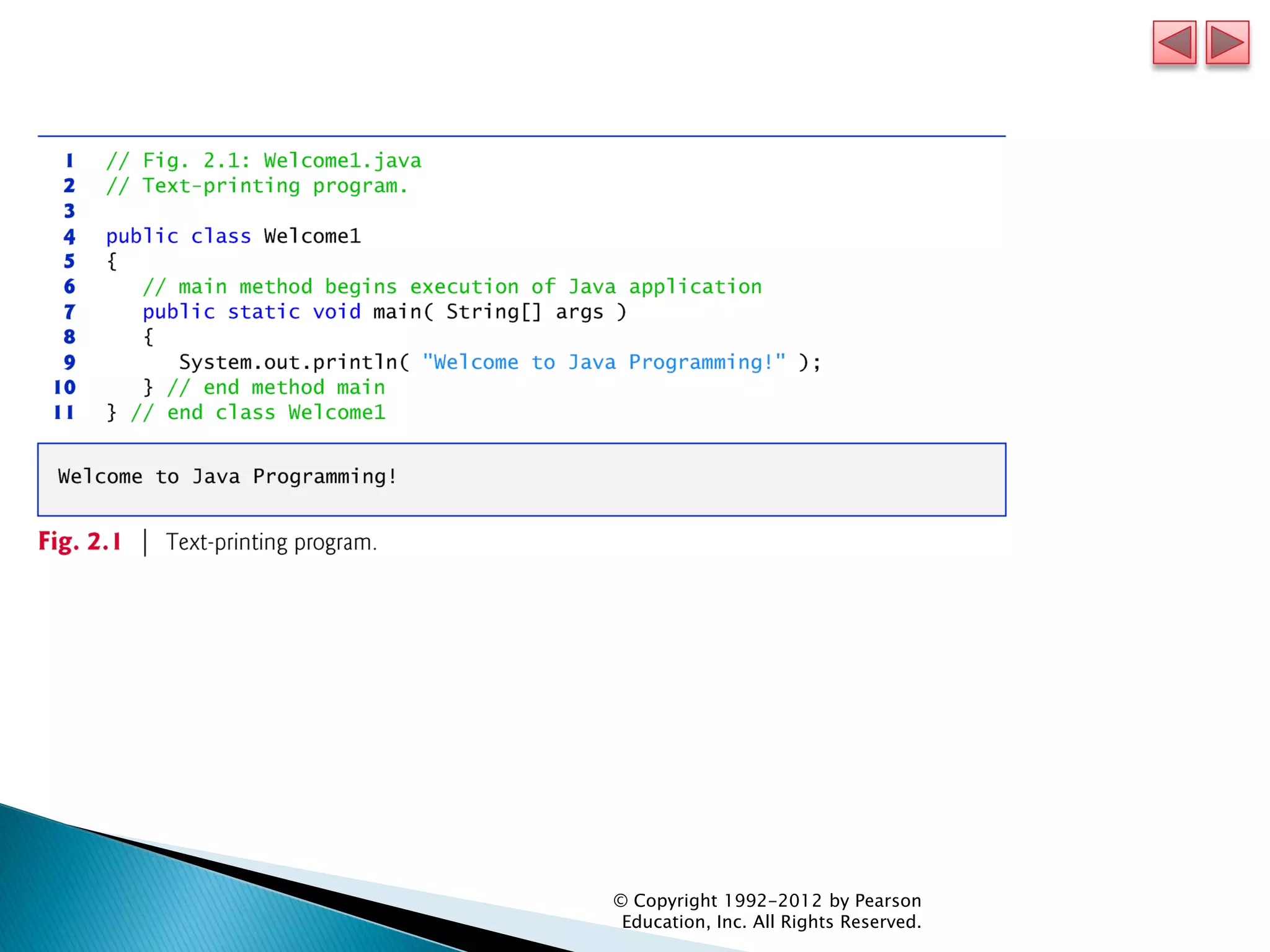Click line number 11 in the code listing

[64, 413]
